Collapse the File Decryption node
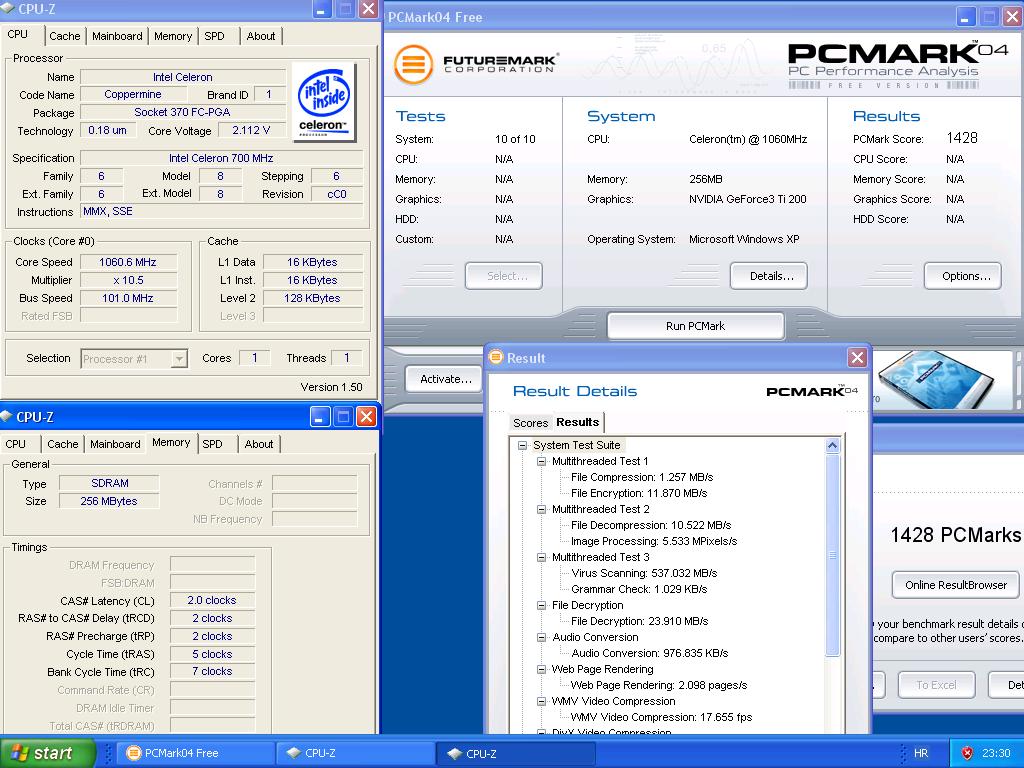This screenshot has width=1024, height=768. (x=541, y=605)
